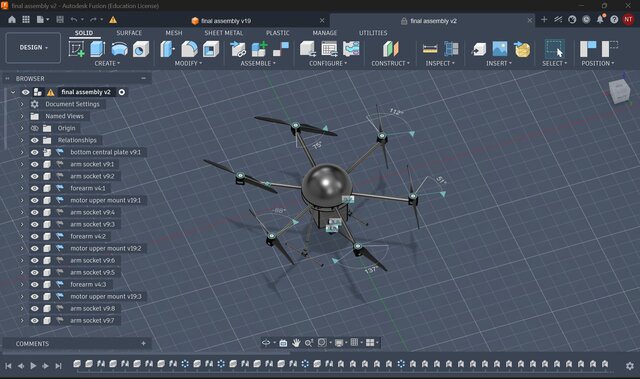640x379 pixels.
Task: Switch to the Utilities tab
Action: (x=373, y=33)
